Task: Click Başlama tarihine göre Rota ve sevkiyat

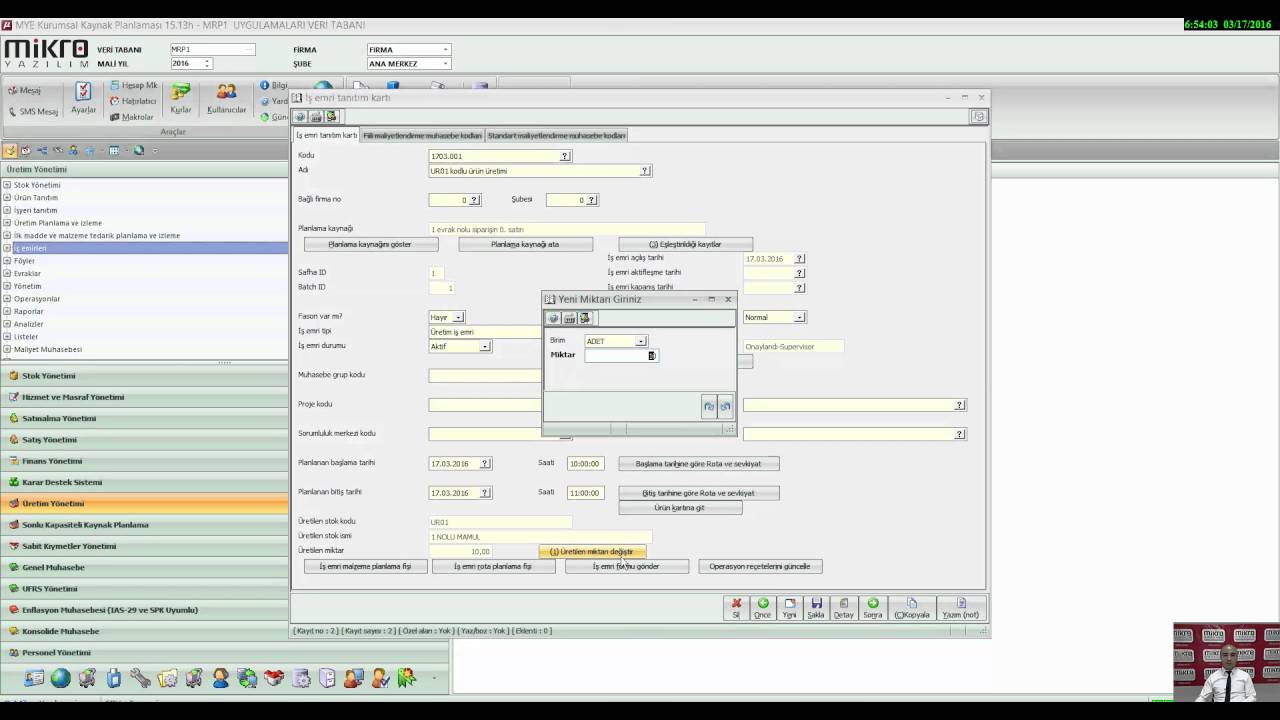Action: tap(698, 464)
